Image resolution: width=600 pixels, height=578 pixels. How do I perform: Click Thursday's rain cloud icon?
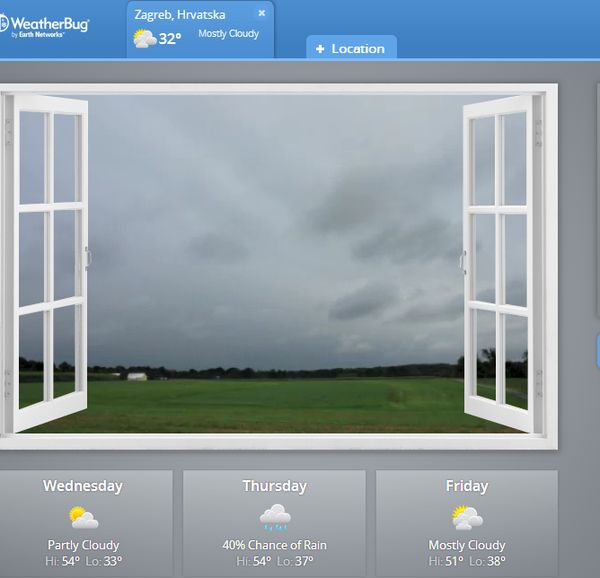(x=275, y=518)
